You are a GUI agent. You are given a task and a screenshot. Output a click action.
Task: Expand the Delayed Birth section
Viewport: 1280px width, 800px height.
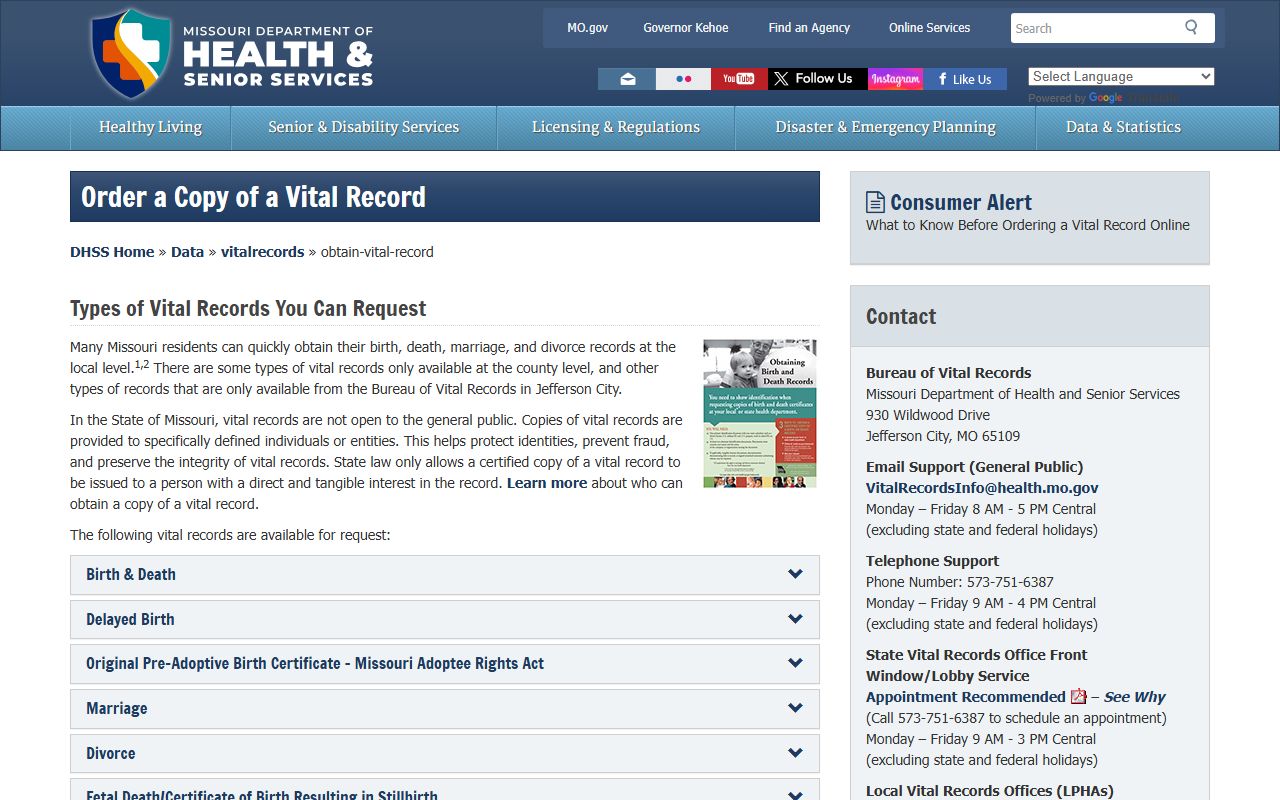(445, 620)
